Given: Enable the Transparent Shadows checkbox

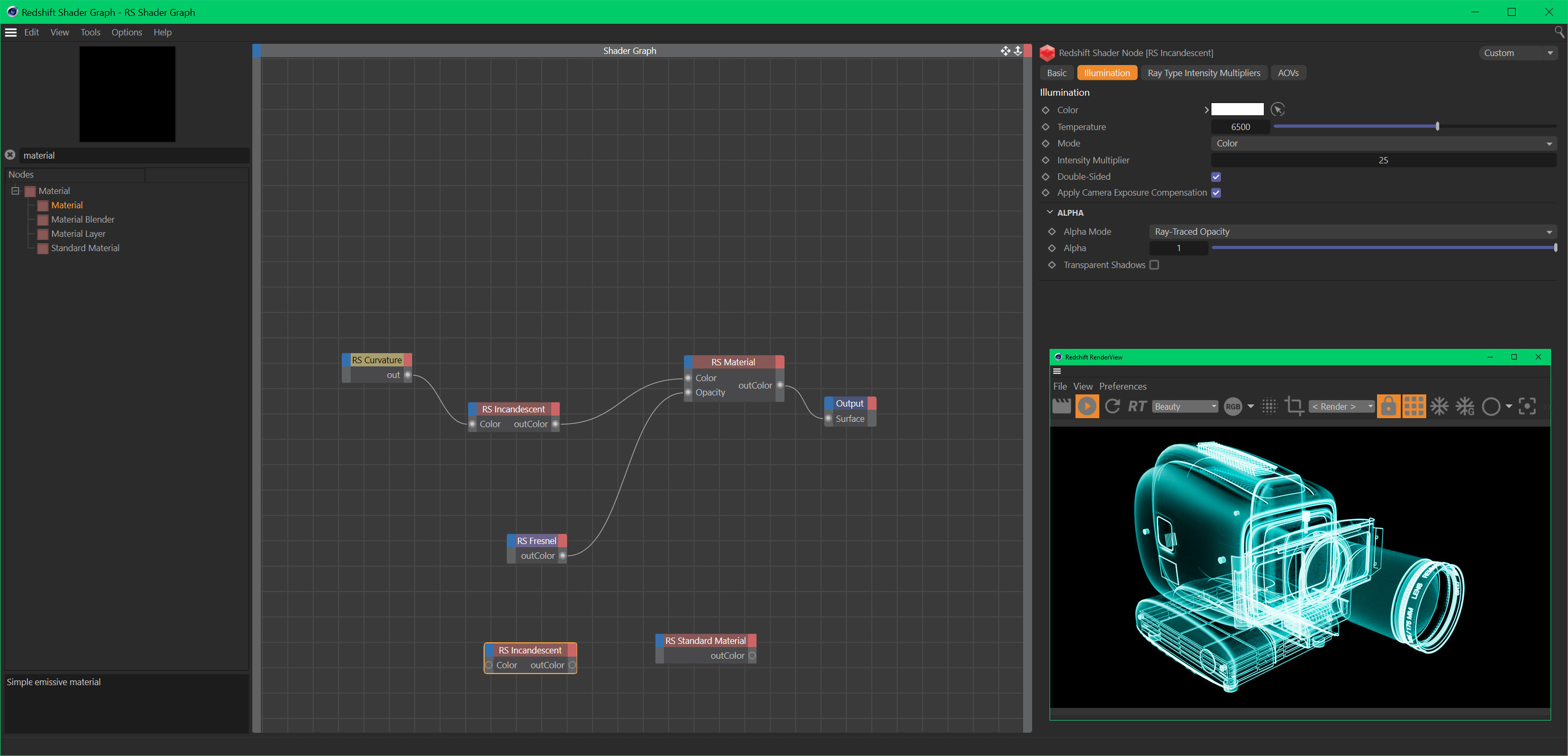Looking at the screenshot, I should [x=1154, y=265].
